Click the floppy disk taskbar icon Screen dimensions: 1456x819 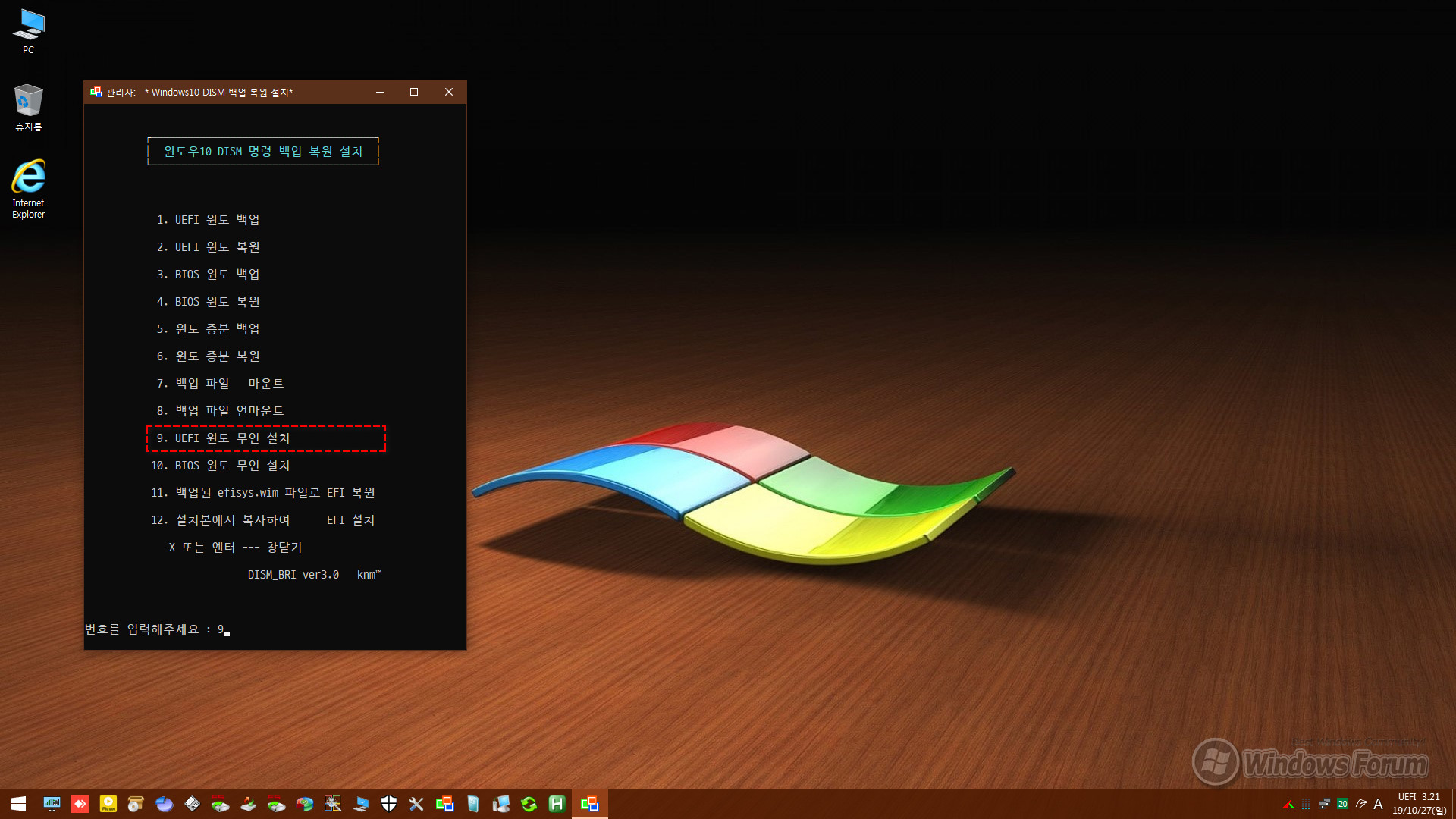[193, 804]
